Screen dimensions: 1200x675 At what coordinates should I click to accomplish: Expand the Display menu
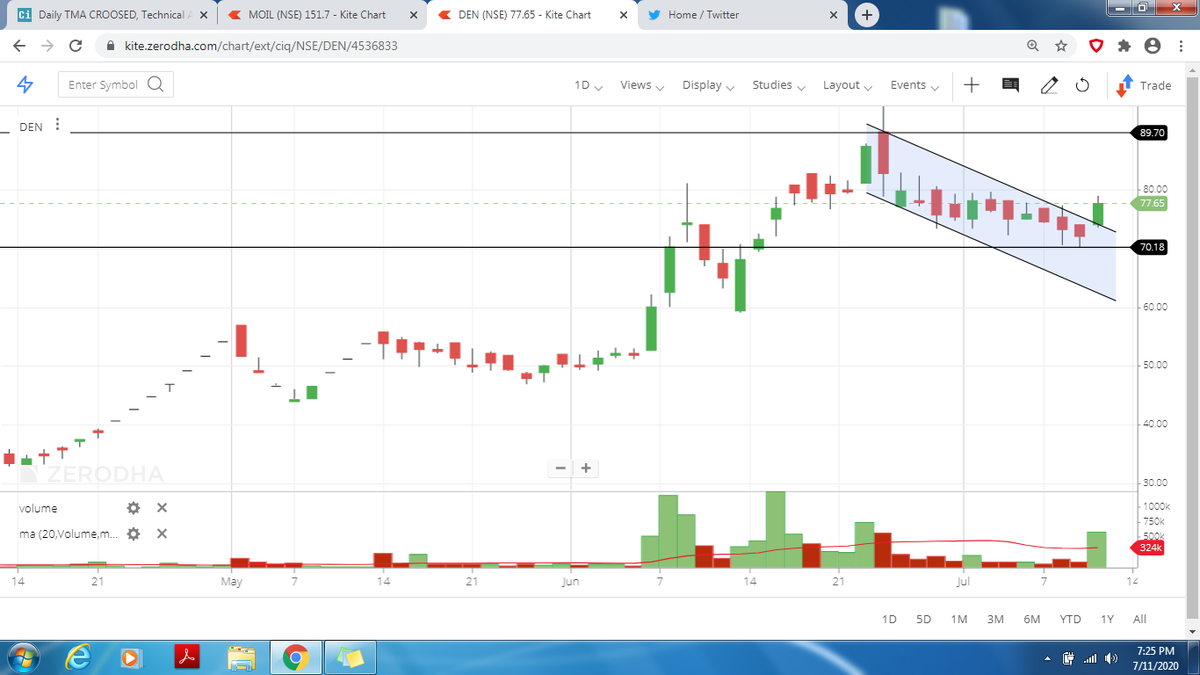pos(708,85)
